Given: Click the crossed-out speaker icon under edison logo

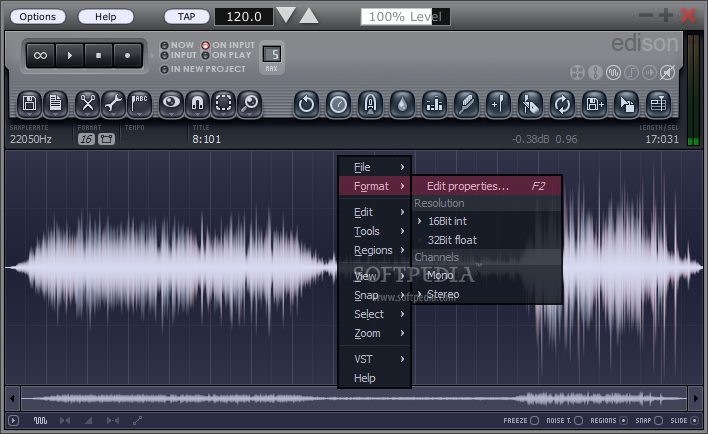Looking at the screenshot, I should 667,73.
